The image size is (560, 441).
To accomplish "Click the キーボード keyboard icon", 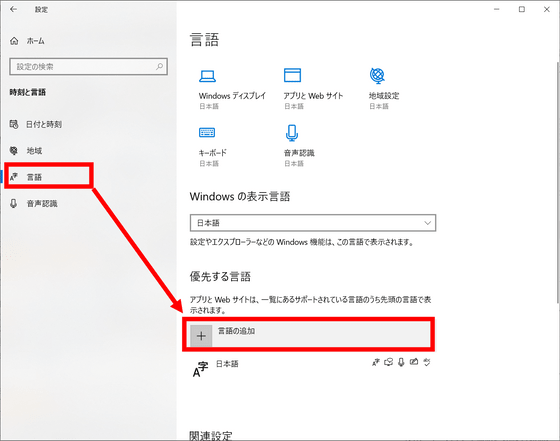I will 207,132.
